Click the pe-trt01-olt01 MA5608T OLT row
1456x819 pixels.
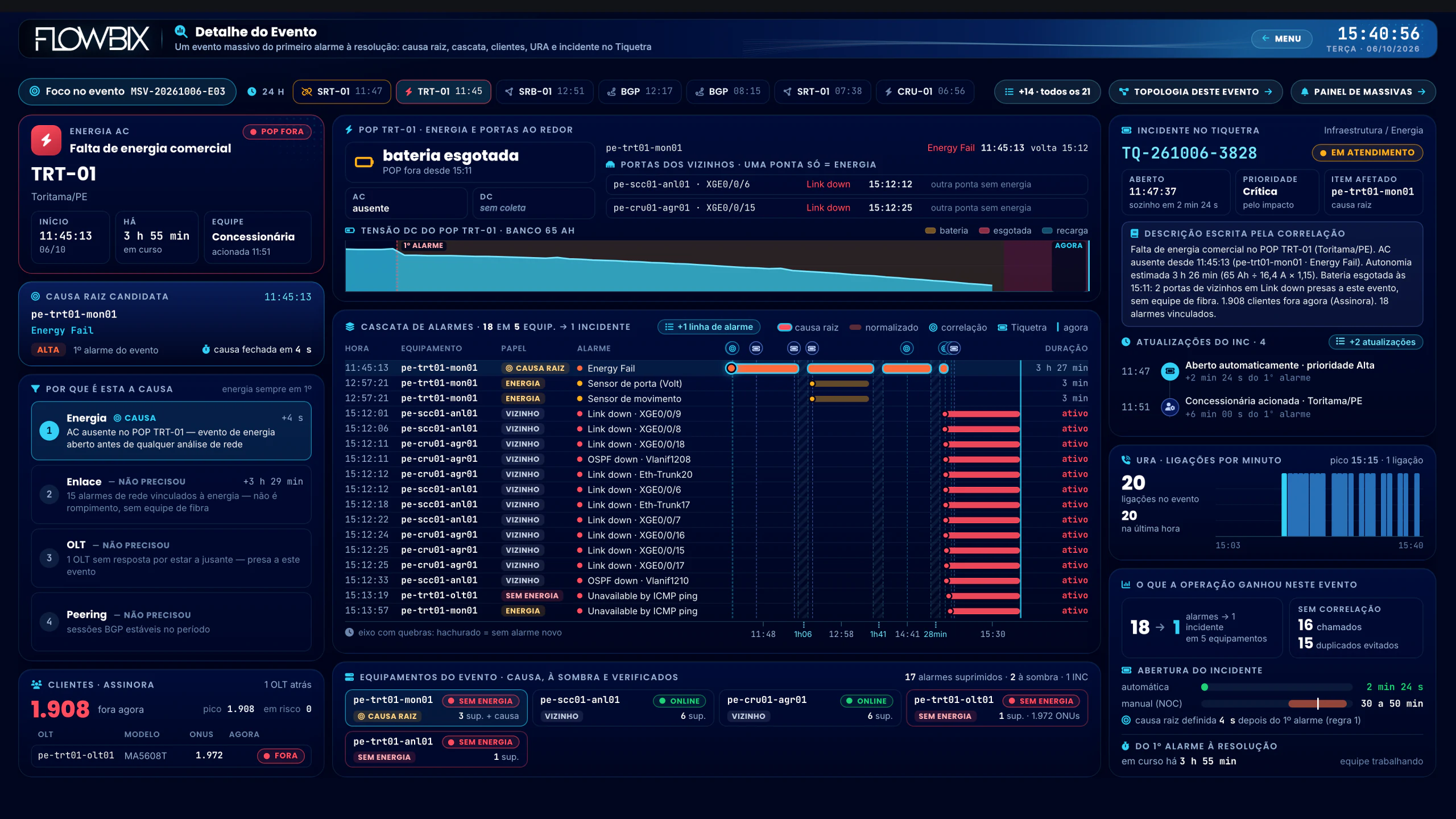171,756
